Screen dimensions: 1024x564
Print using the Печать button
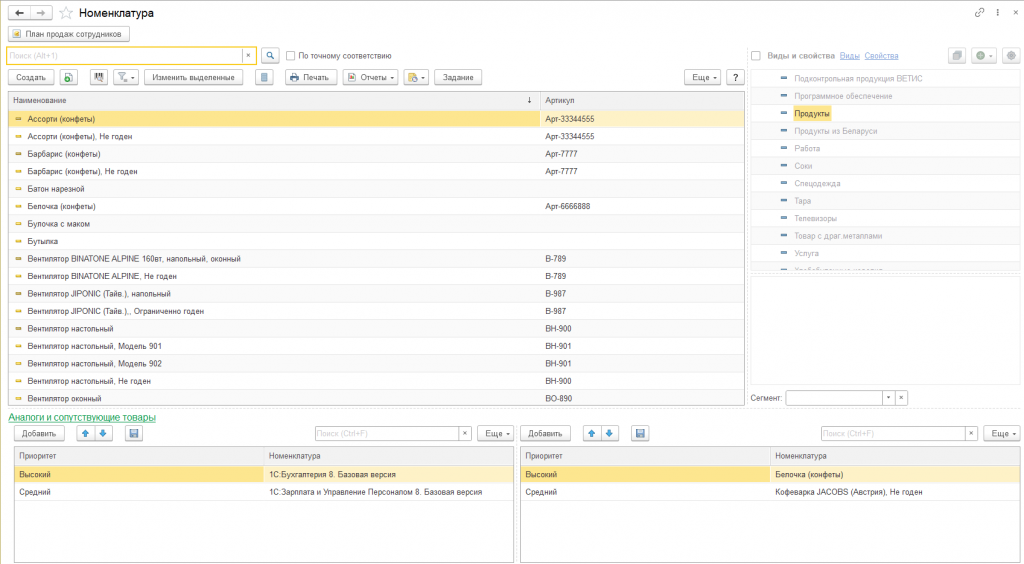[311, 77]
